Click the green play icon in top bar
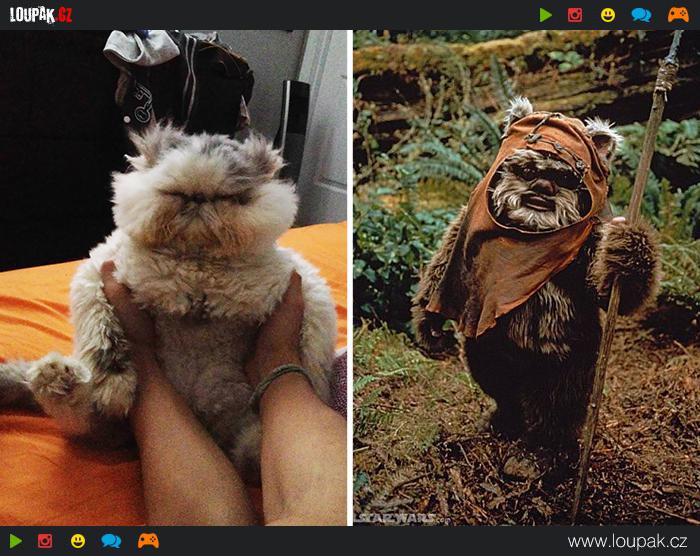This screenshot has height=556, width=700. point(545,15)
